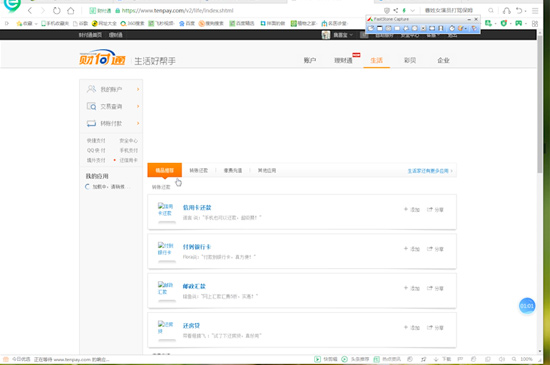The image size is (550, 365).
Task: Reload the page with the refresh icon
Action: click(56, 11)
